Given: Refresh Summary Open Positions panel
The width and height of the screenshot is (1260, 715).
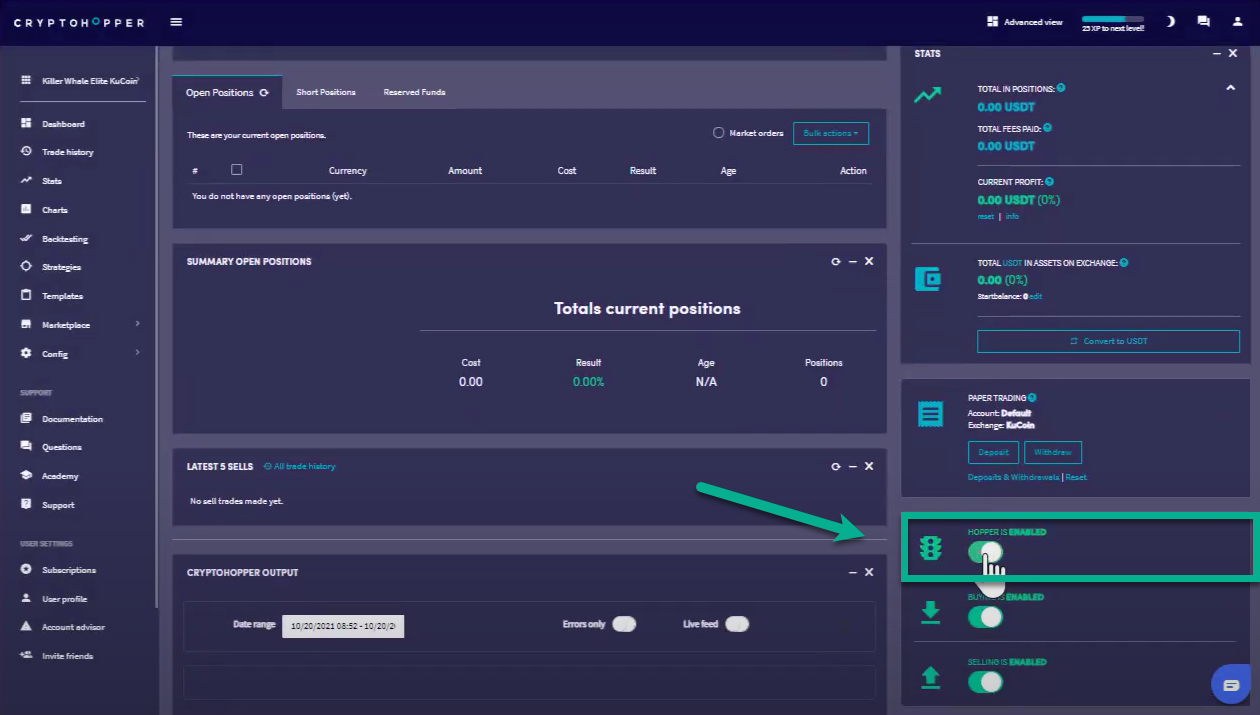Looking at the screenshot, I should click(835, 261).
